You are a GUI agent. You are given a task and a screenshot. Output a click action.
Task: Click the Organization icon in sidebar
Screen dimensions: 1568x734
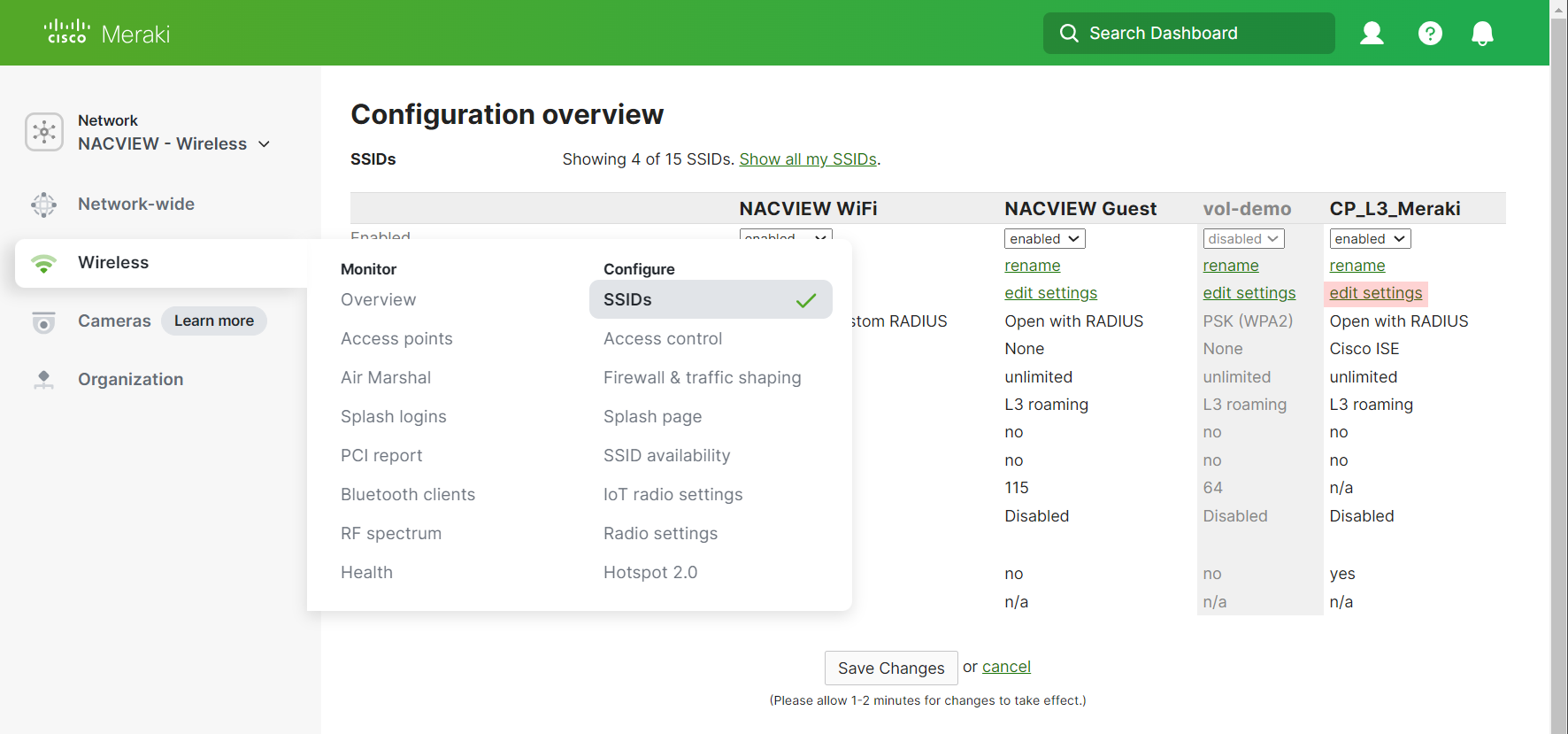43,380
